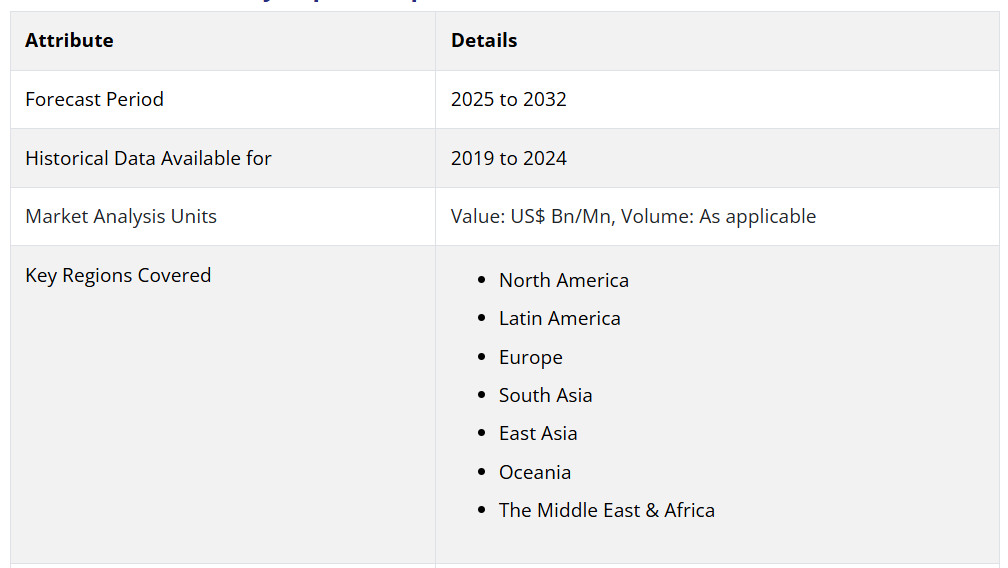The height and width of the screenshot is (568, 1008).
Task: Click Europe in the regions list
Action: tap(531, 357)
